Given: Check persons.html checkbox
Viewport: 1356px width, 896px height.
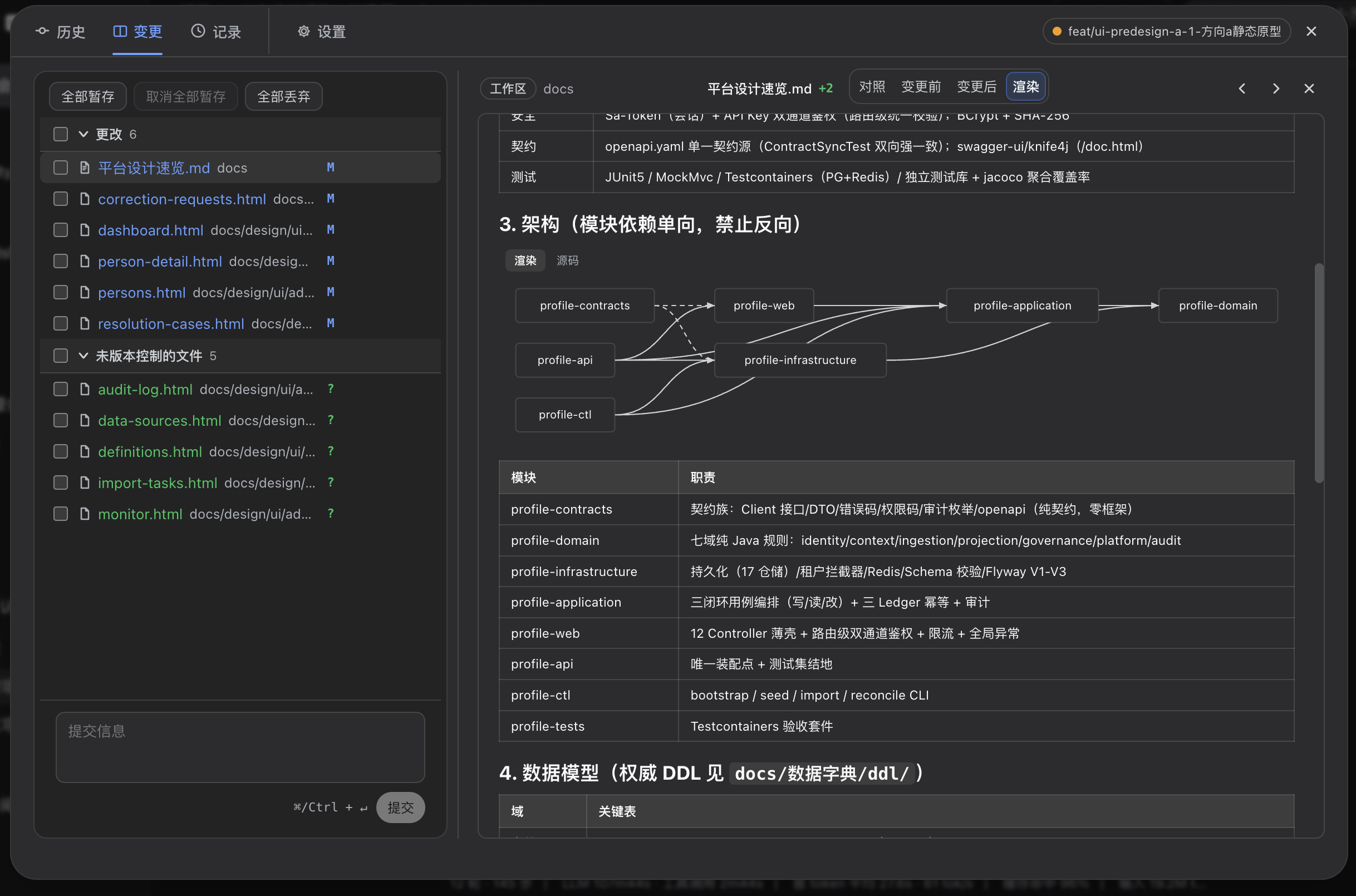Looking at the screenshot, I should coord(61,293).
